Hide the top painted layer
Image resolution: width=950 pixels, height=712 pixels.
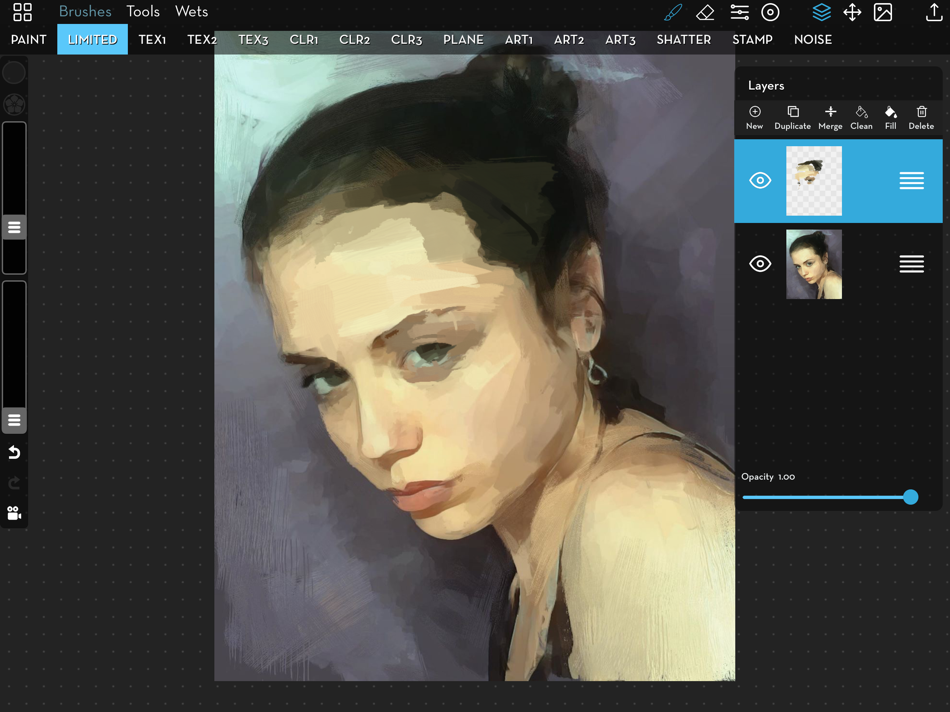tap(760, 181)
